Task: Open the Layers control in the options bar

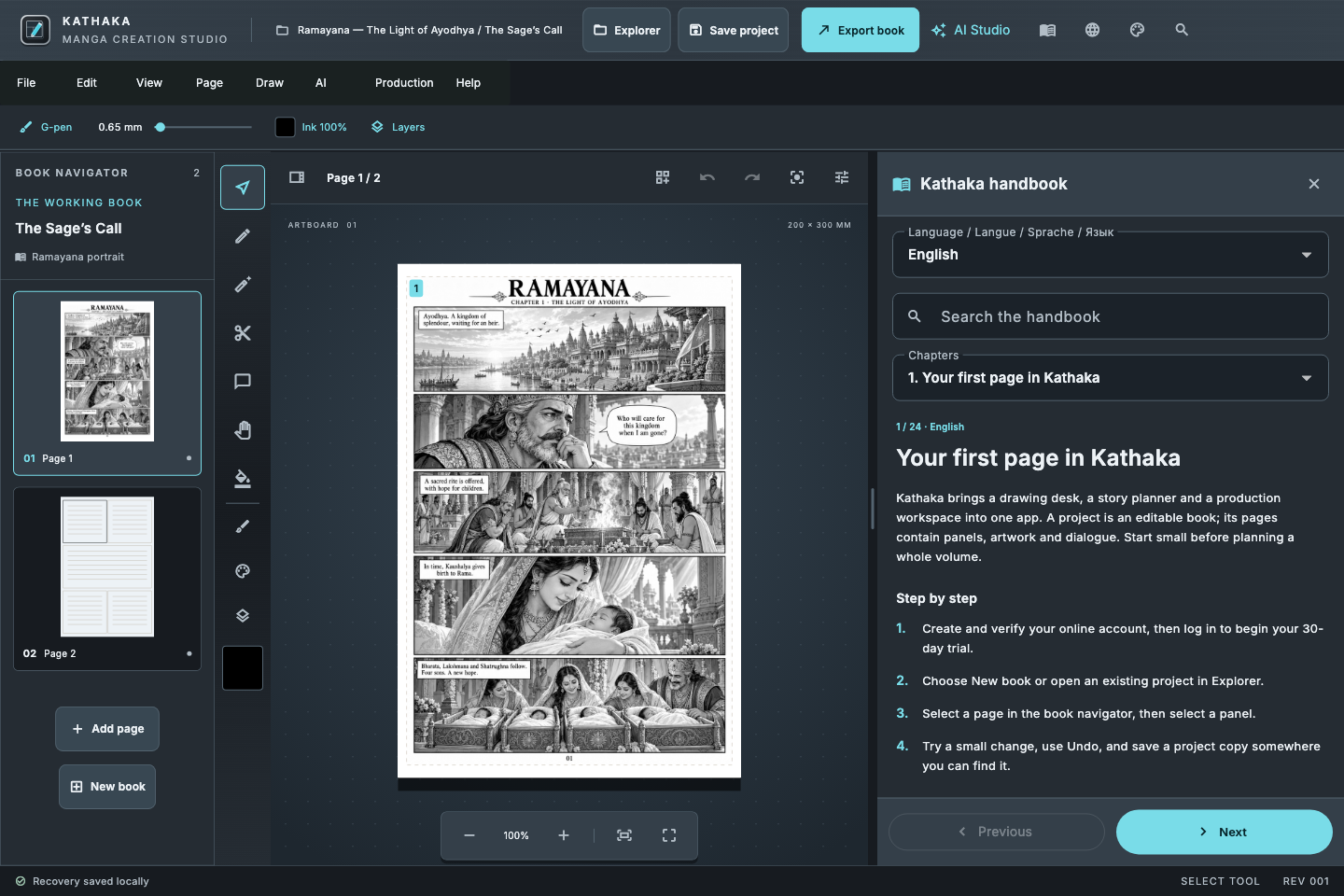Action: [398, 127]
